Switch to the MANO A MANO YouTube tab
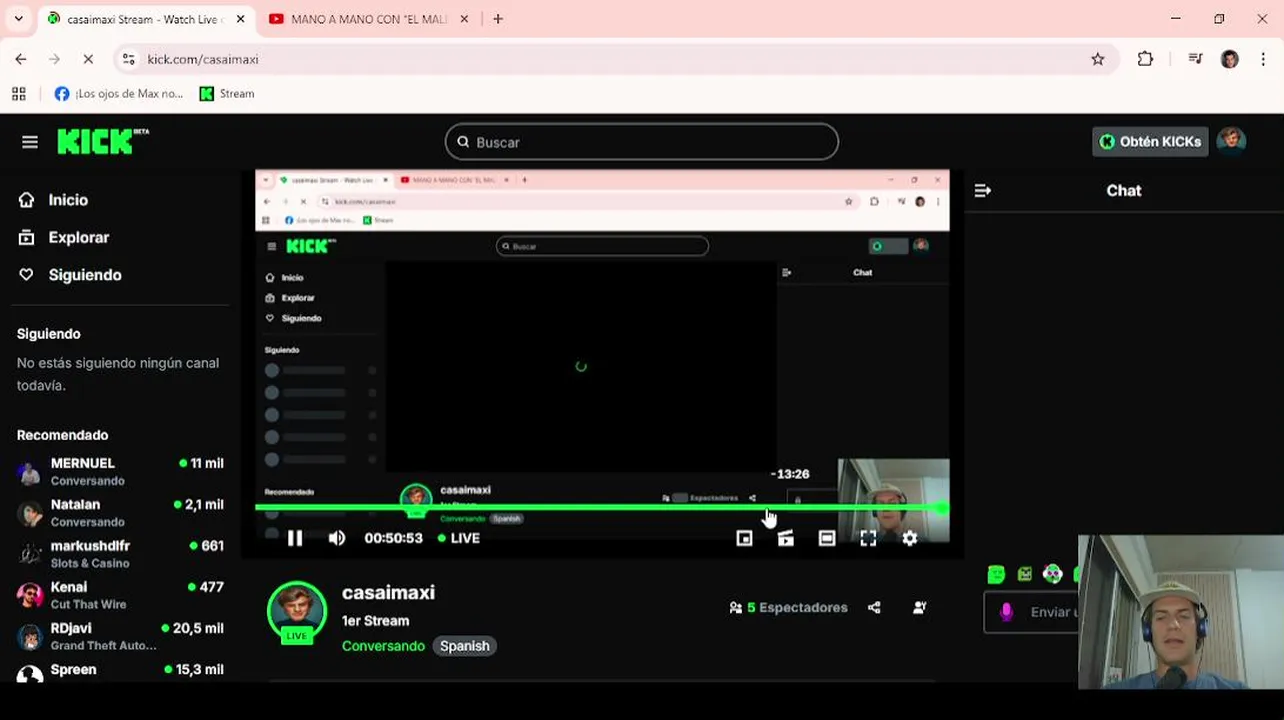 [x=368, y=19]
